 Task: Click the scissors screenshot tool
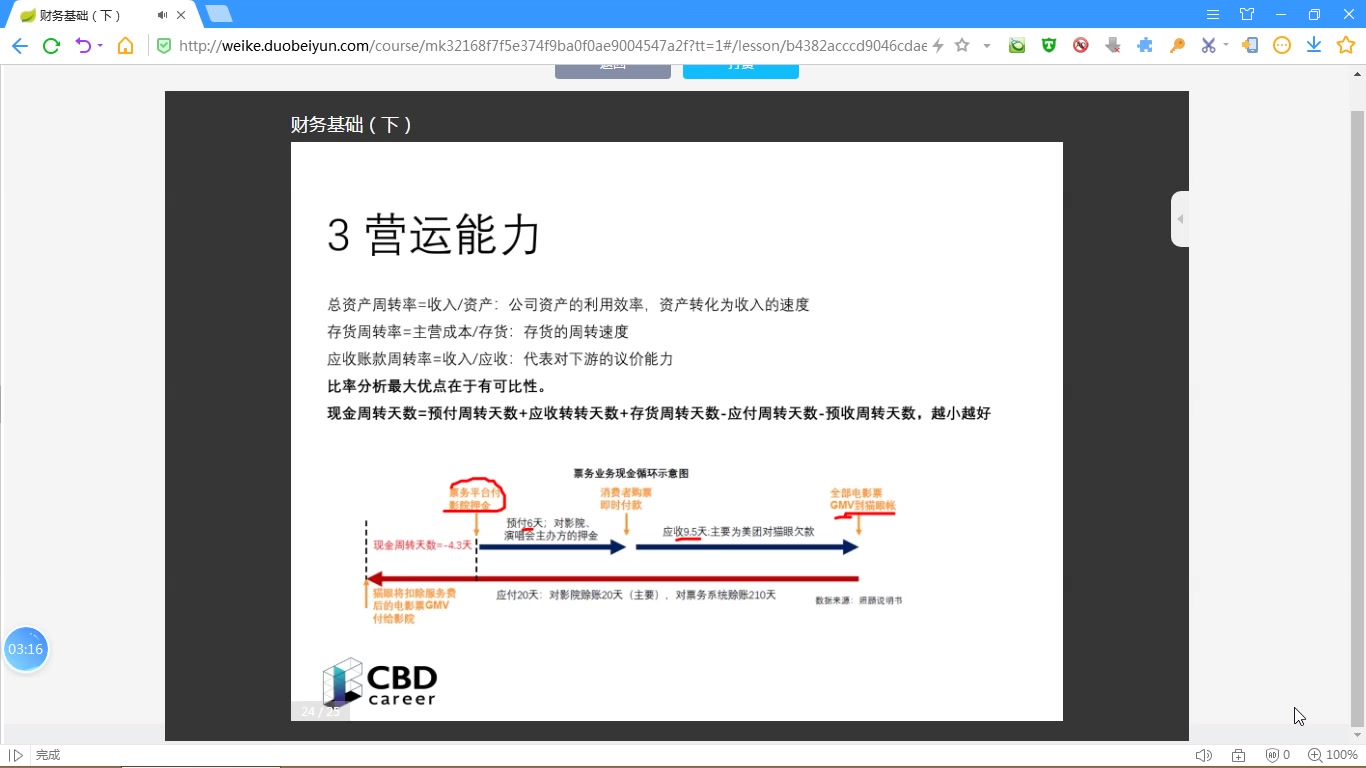pyautogui.click(x=1208, y=45)
